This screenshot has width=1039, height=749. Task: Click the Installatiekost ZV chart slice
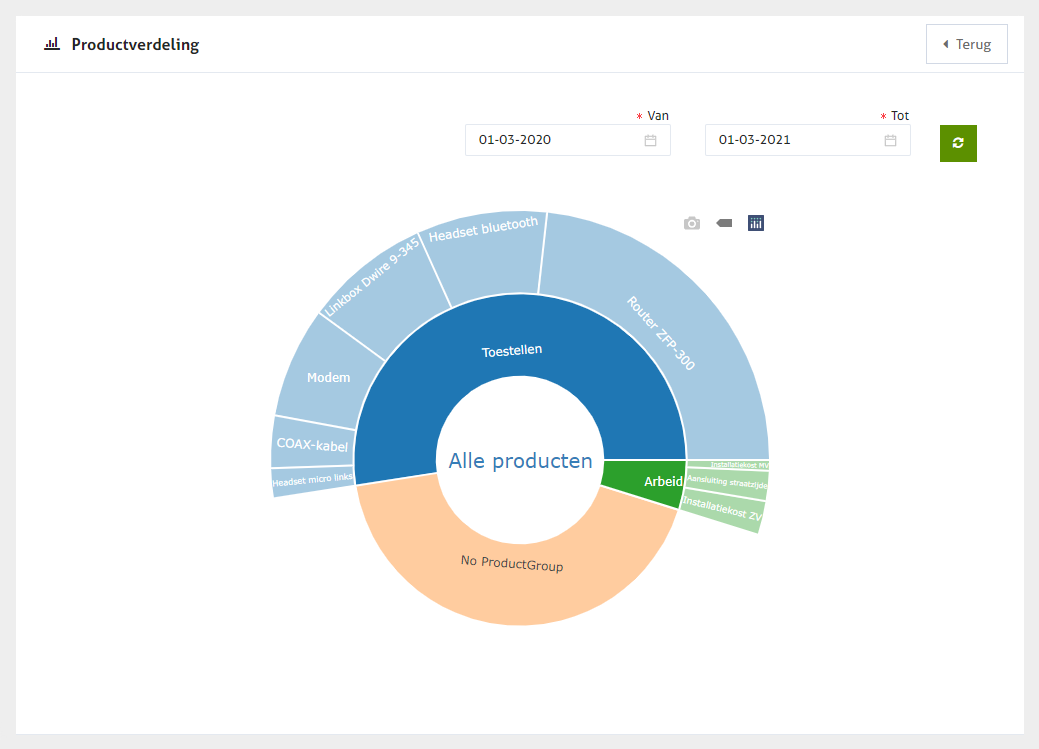pyautogui.click(x=722, y=510)
